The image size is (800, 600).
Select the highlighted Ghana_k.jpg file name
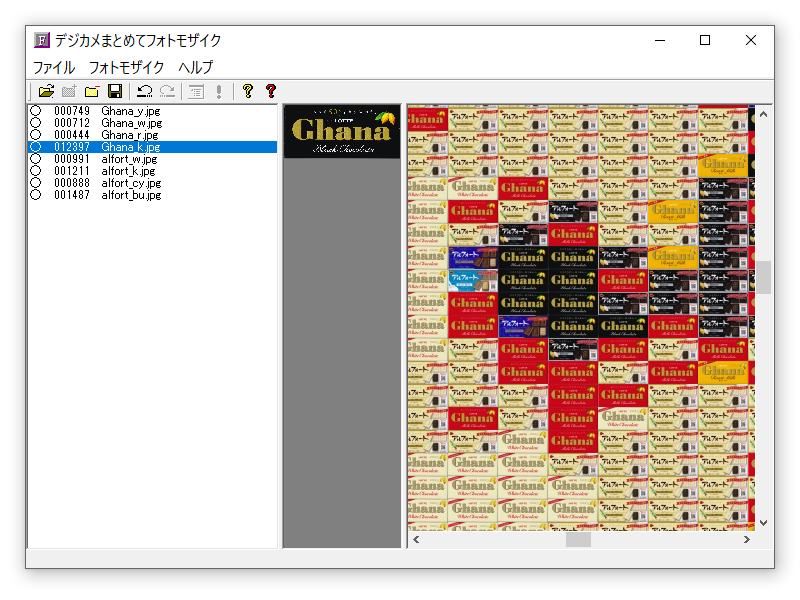point(131,147)
